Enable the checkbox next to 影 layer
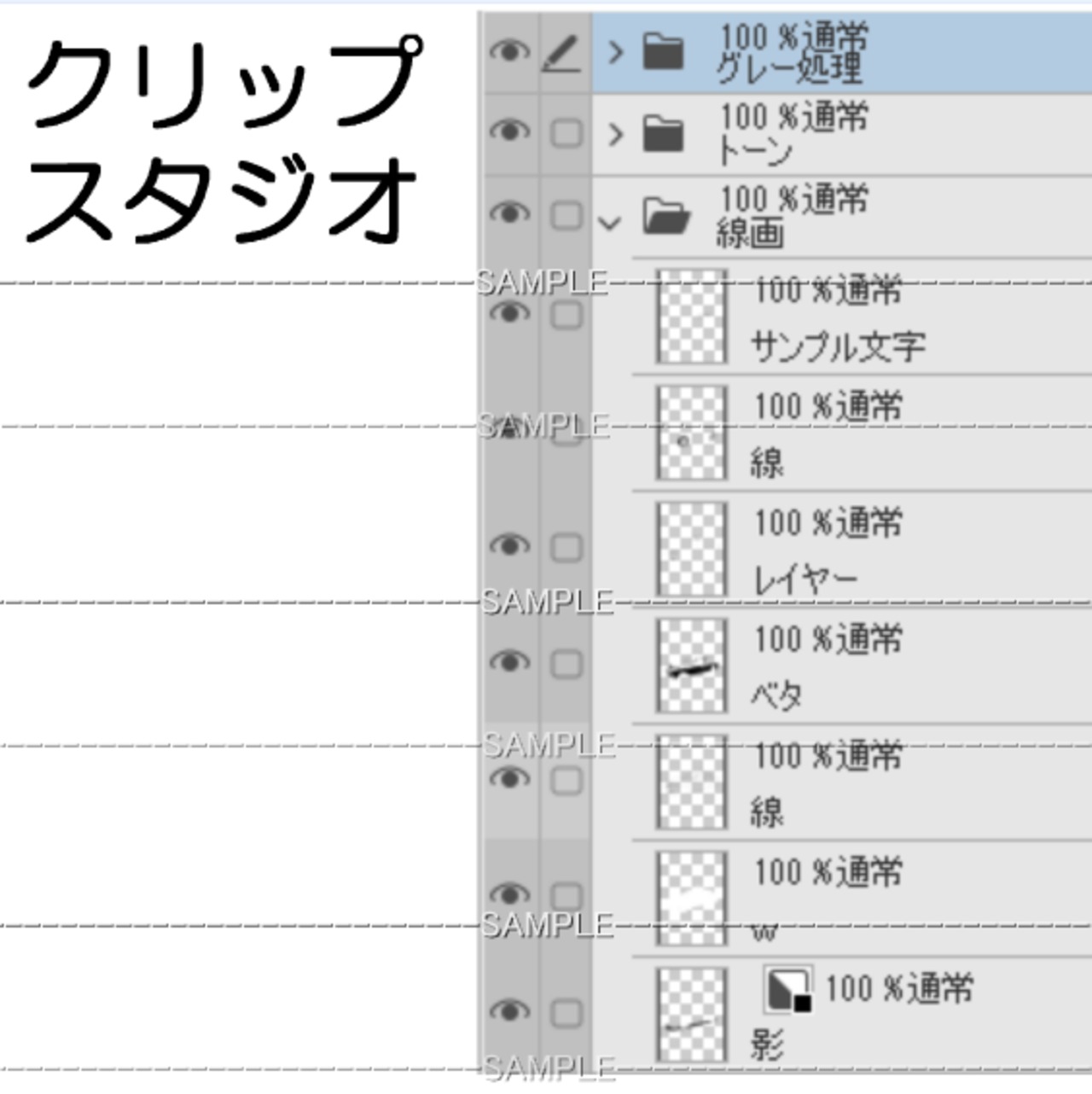1092x1094 pixels. coord(566,1014)
